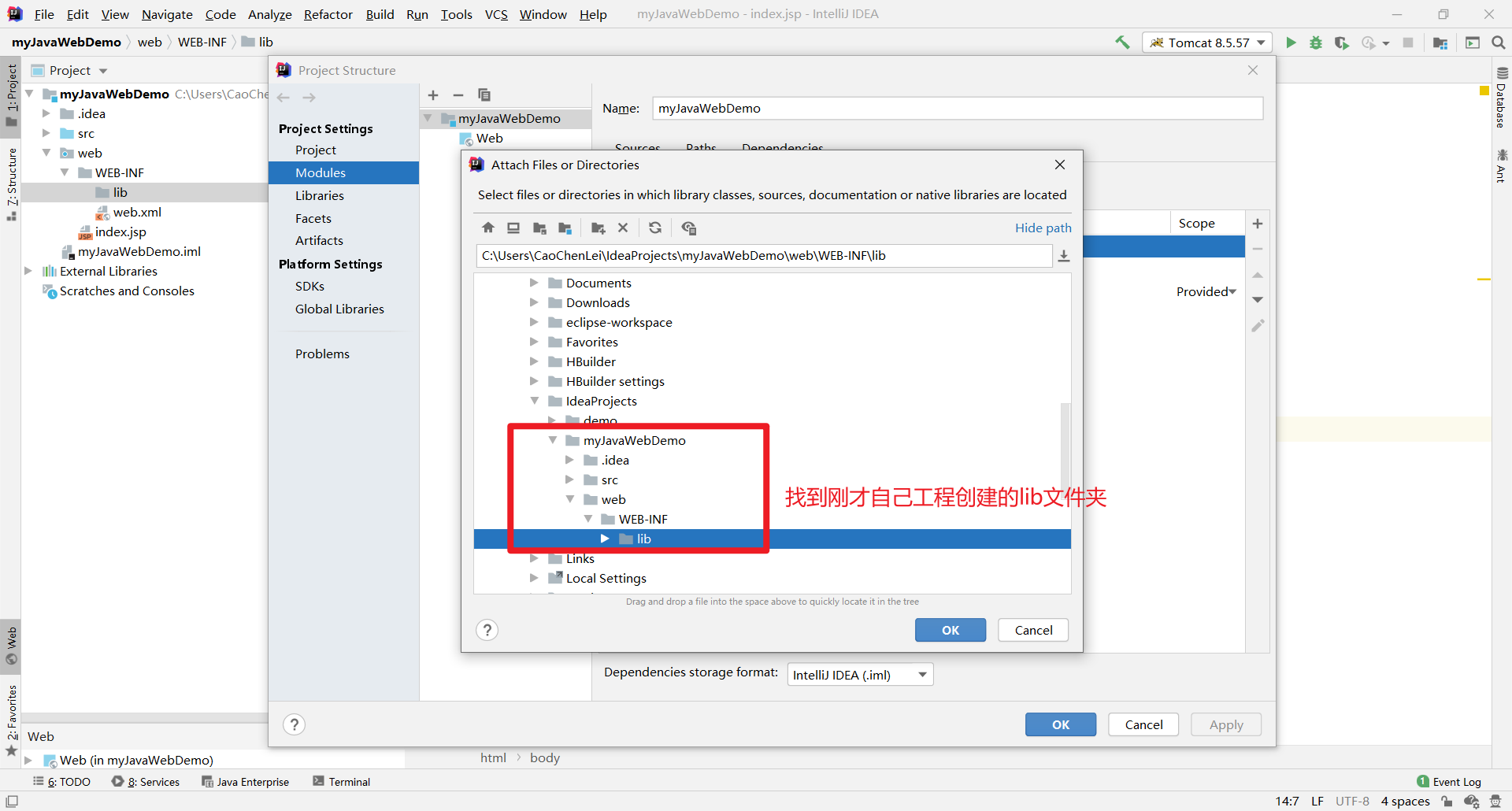Remove the selected module with minus icon

[x=458, y=95]
